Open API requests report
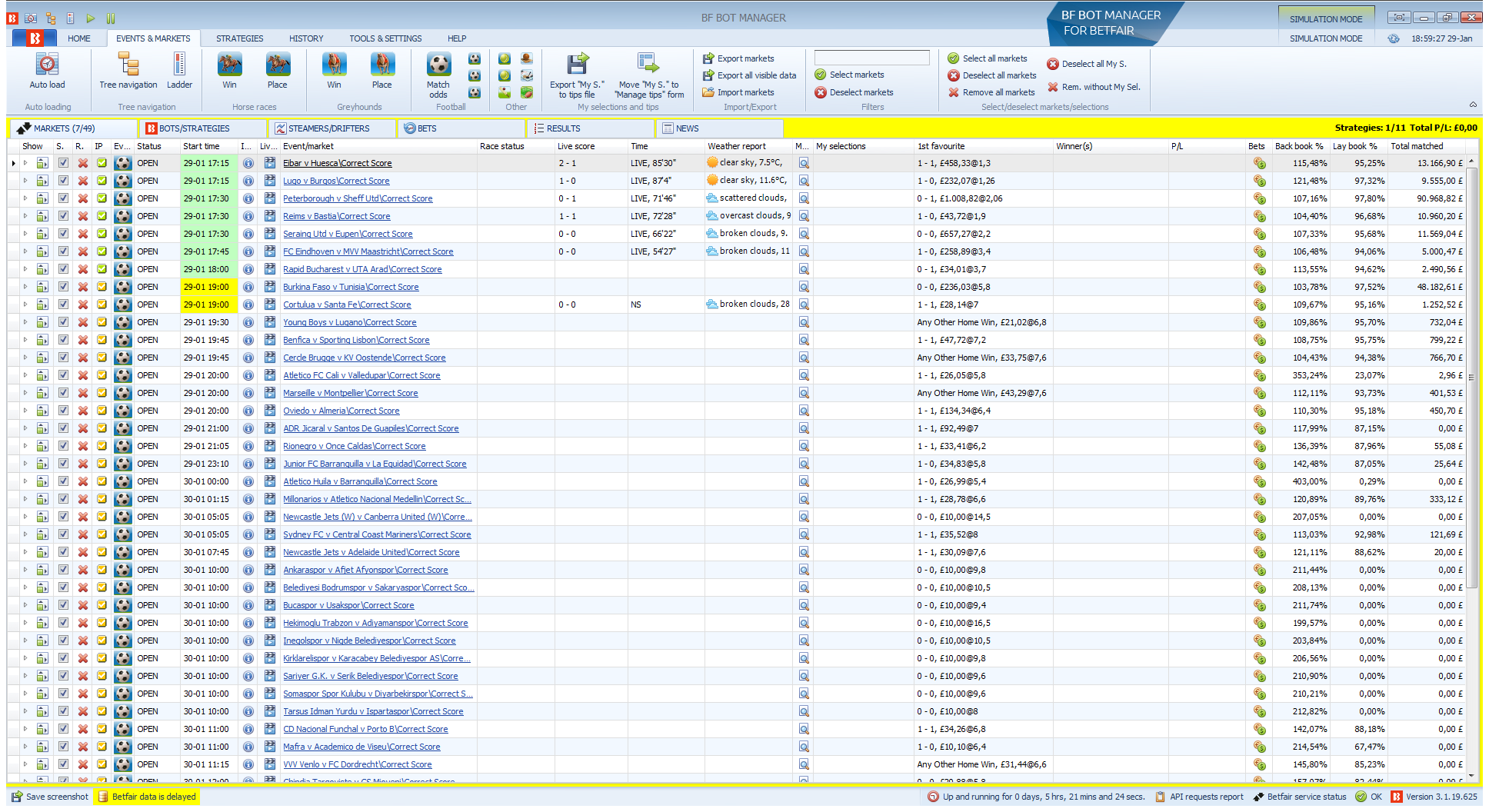The image size is (1489, 812). pyautogui.click(x=1200, y=797)
